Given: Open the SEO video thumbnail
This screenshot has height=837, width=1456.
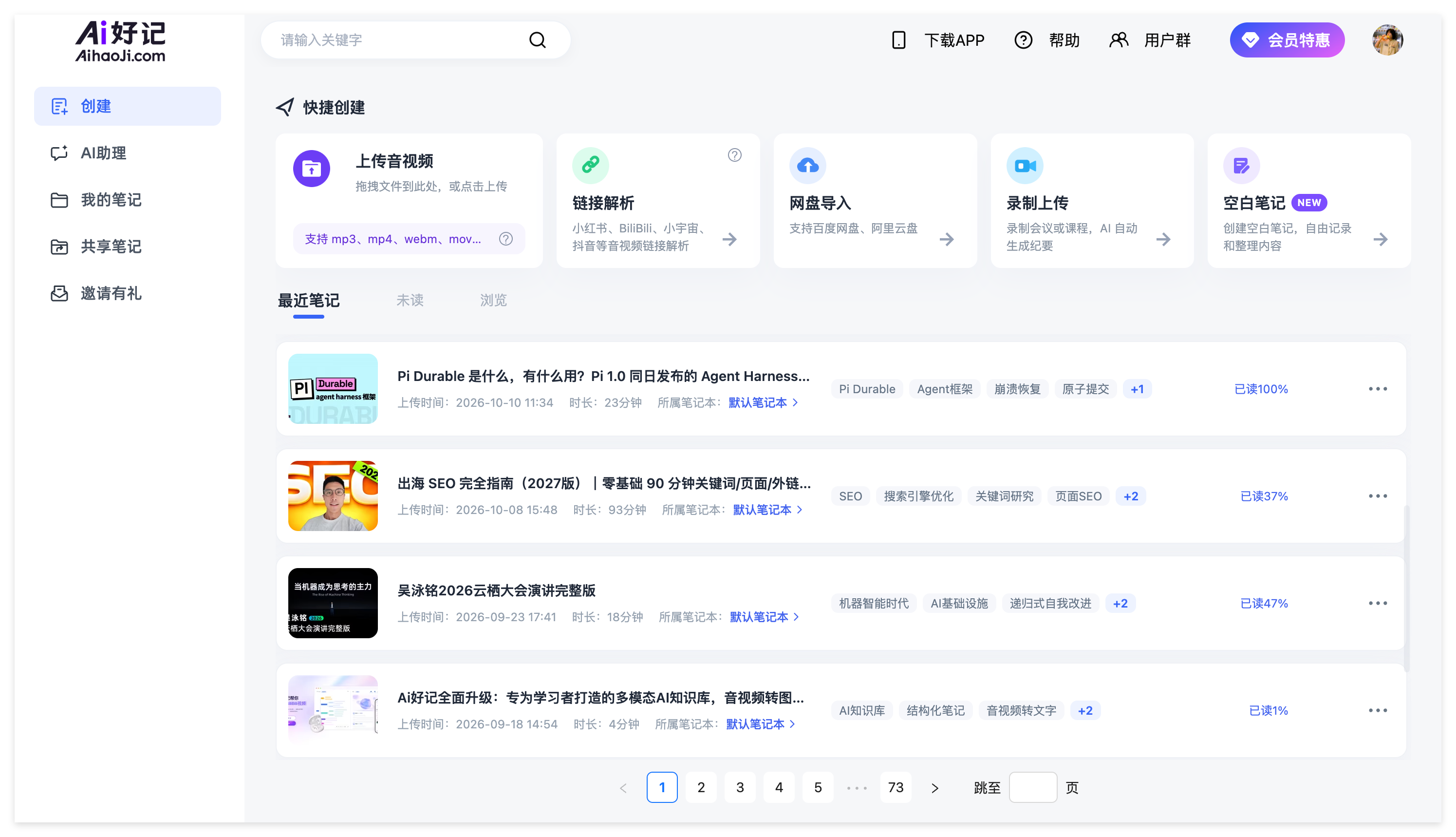Looking at the screenshot, I should [333, 496].
